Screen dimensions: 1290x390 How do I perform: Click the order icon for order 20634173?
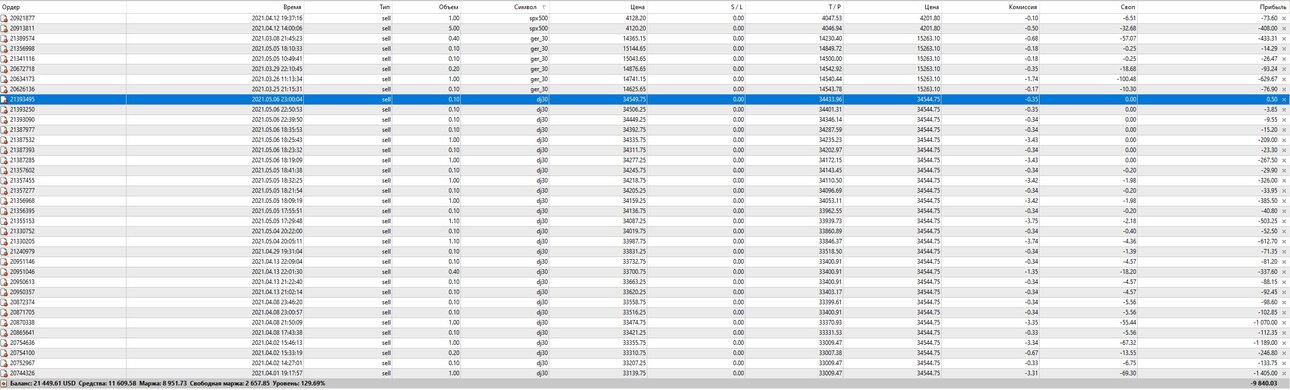(5, 78)
